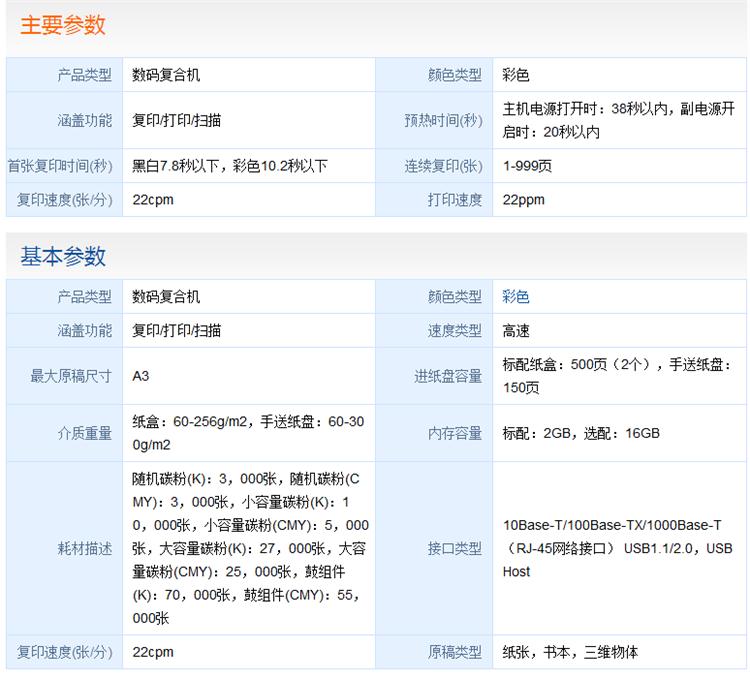Click the orange 主要参数 heading

coord(63,25)
